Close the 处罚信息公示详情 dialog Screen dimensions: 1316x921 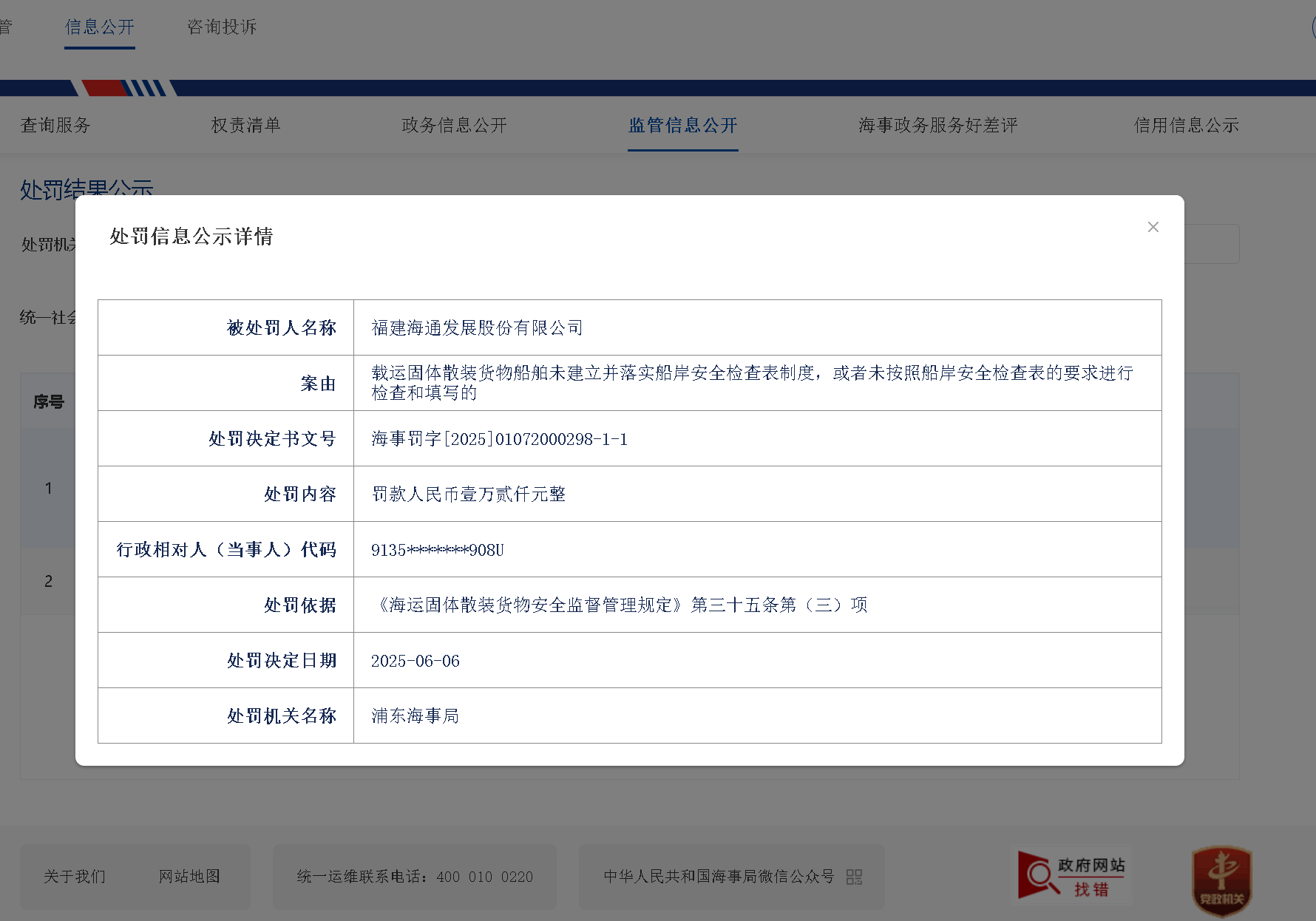point(1153,227)
